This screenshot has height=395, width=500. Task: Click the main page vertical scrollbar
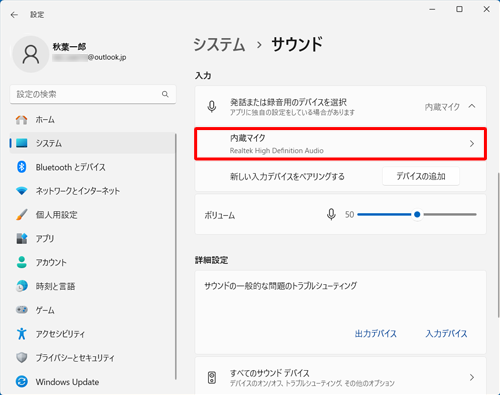click(498, 245)
